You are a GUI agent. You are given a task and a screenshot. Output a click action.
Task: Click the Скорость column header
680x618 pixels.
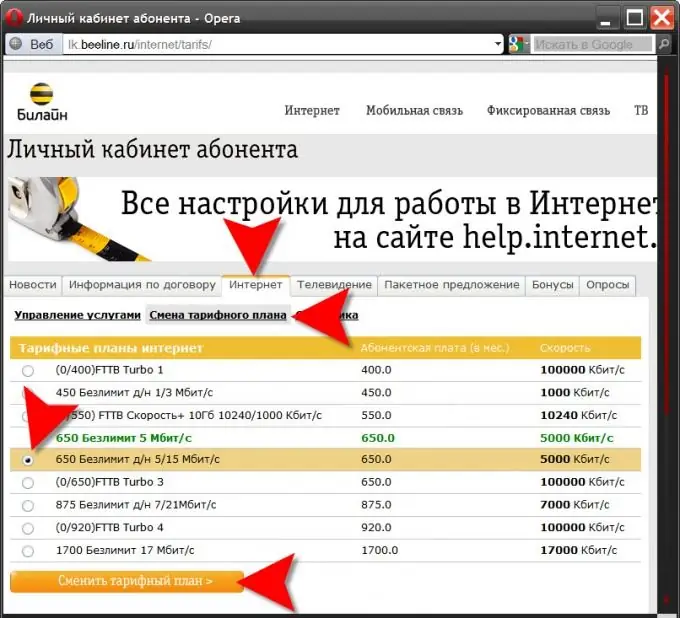pos(565,348)
